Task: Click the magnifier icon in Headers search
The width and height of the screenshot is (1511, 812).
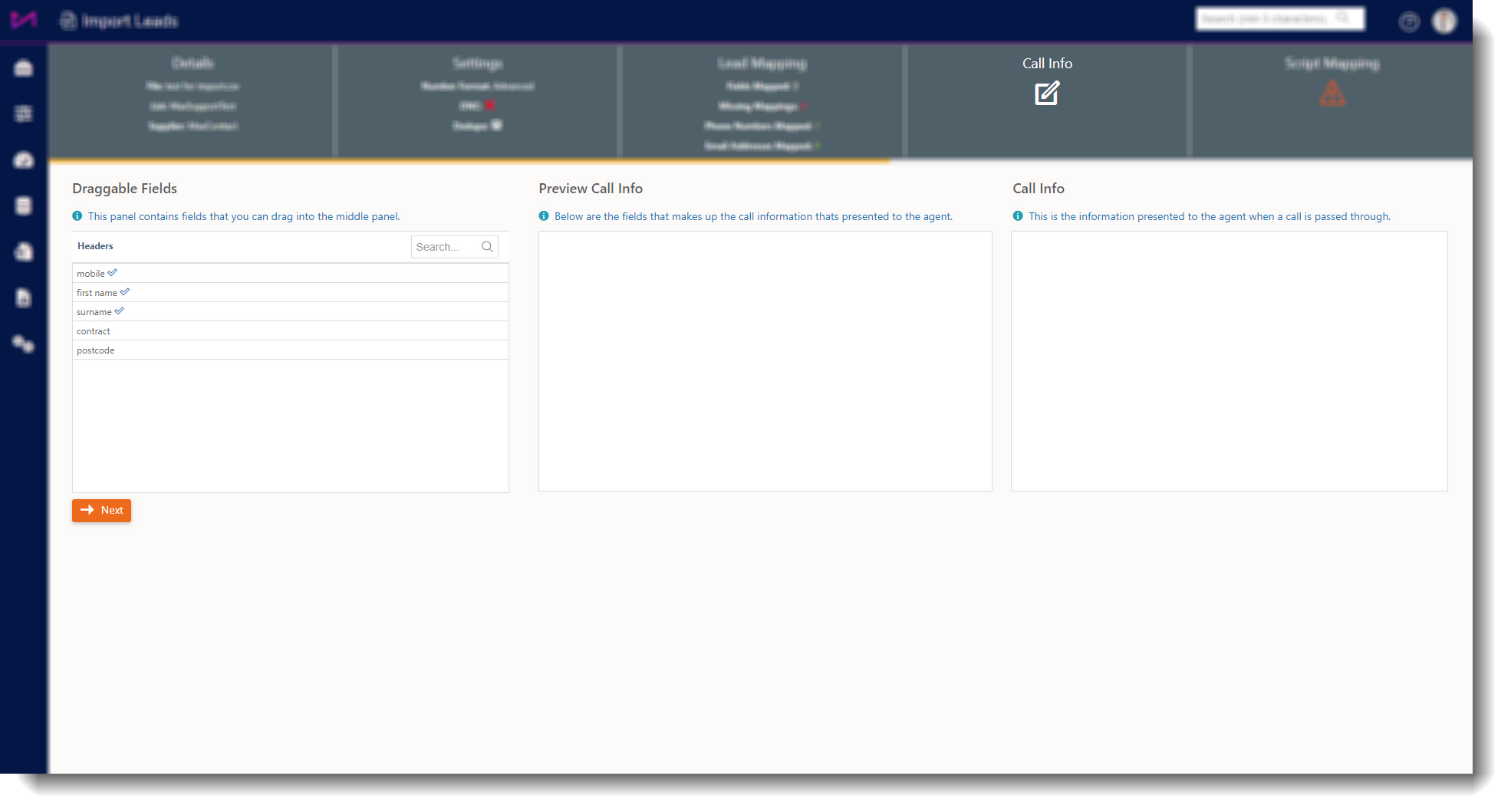Action: coord(487,247)
